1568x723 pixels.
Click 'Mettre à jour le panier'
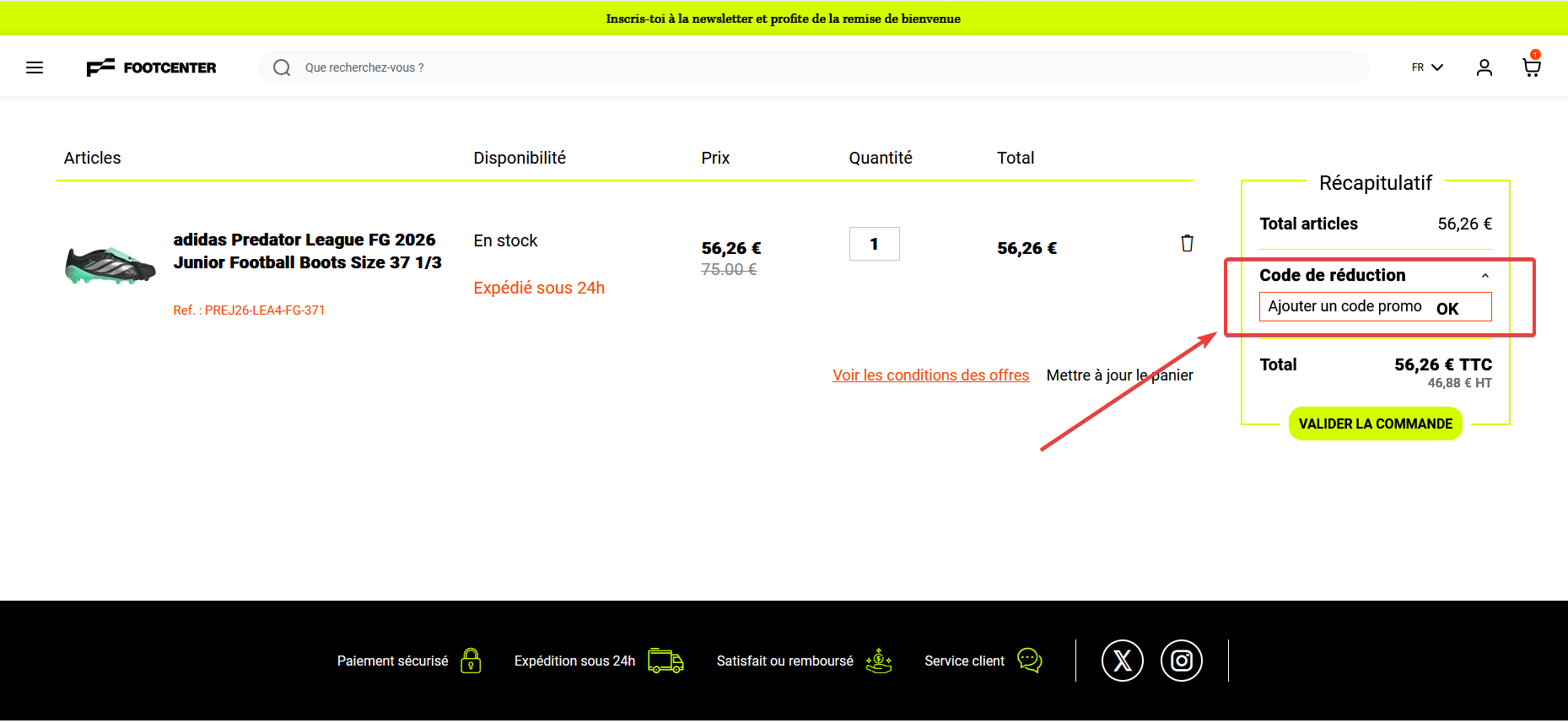1120,375
